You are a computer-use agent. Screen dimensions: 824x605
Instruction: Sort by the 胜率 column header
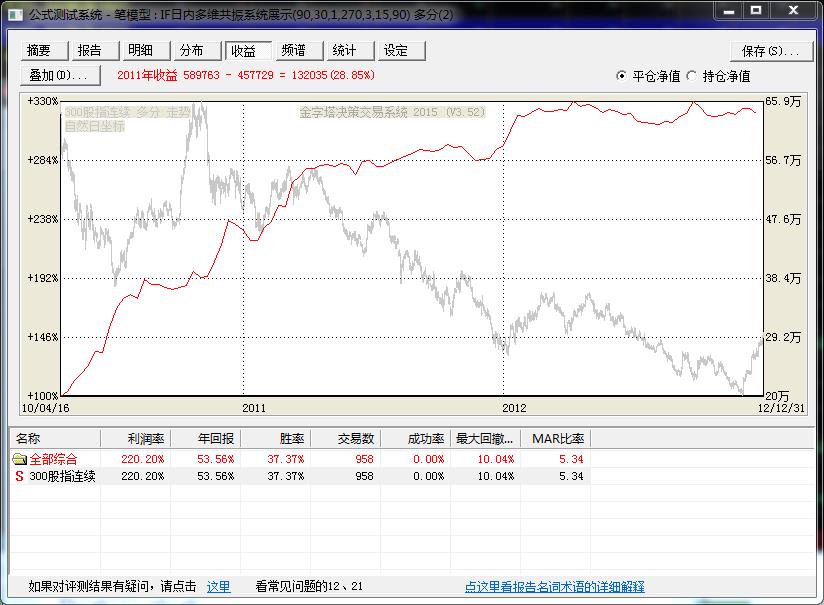[275, 438]
